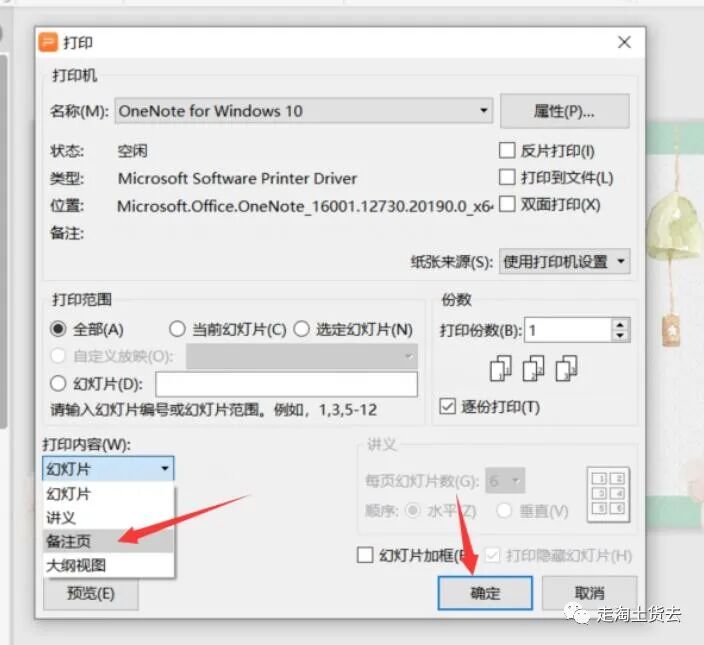Click the 预览(E) preview button
The image size is (704, 645).
tap(91, 593)
